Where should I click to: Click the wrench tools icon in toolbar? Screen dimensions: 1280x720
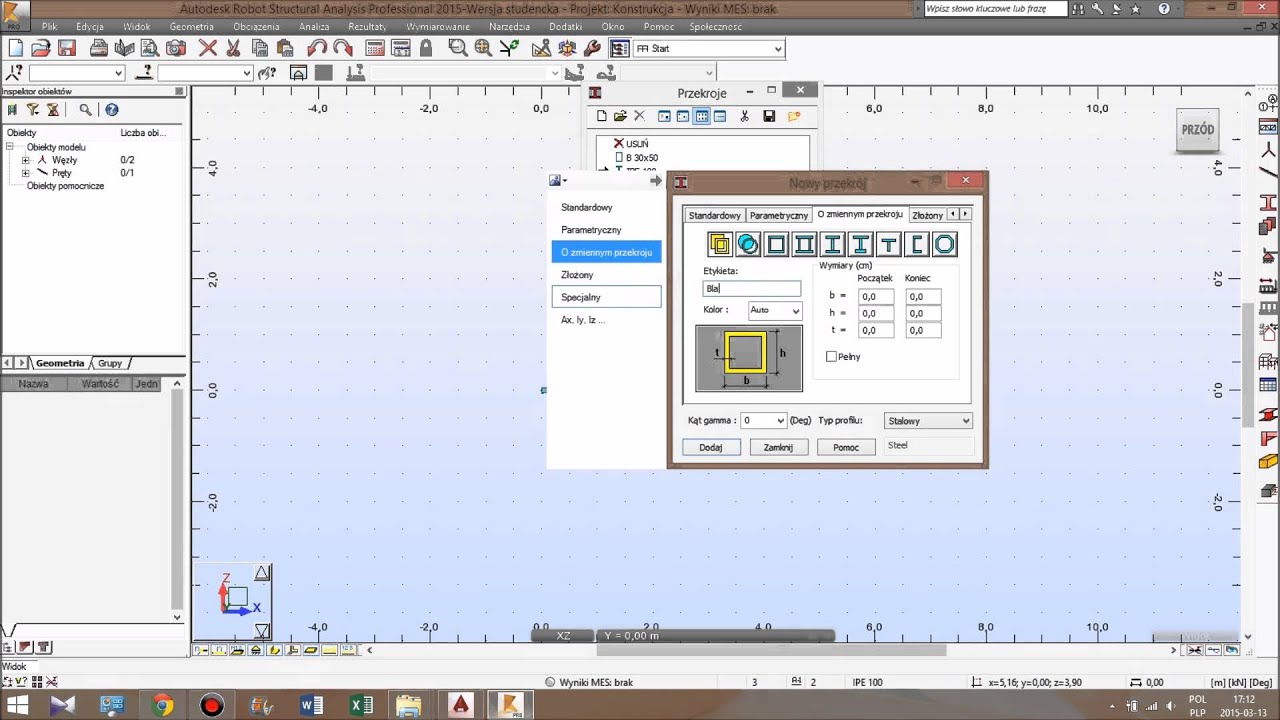point(591,48)
